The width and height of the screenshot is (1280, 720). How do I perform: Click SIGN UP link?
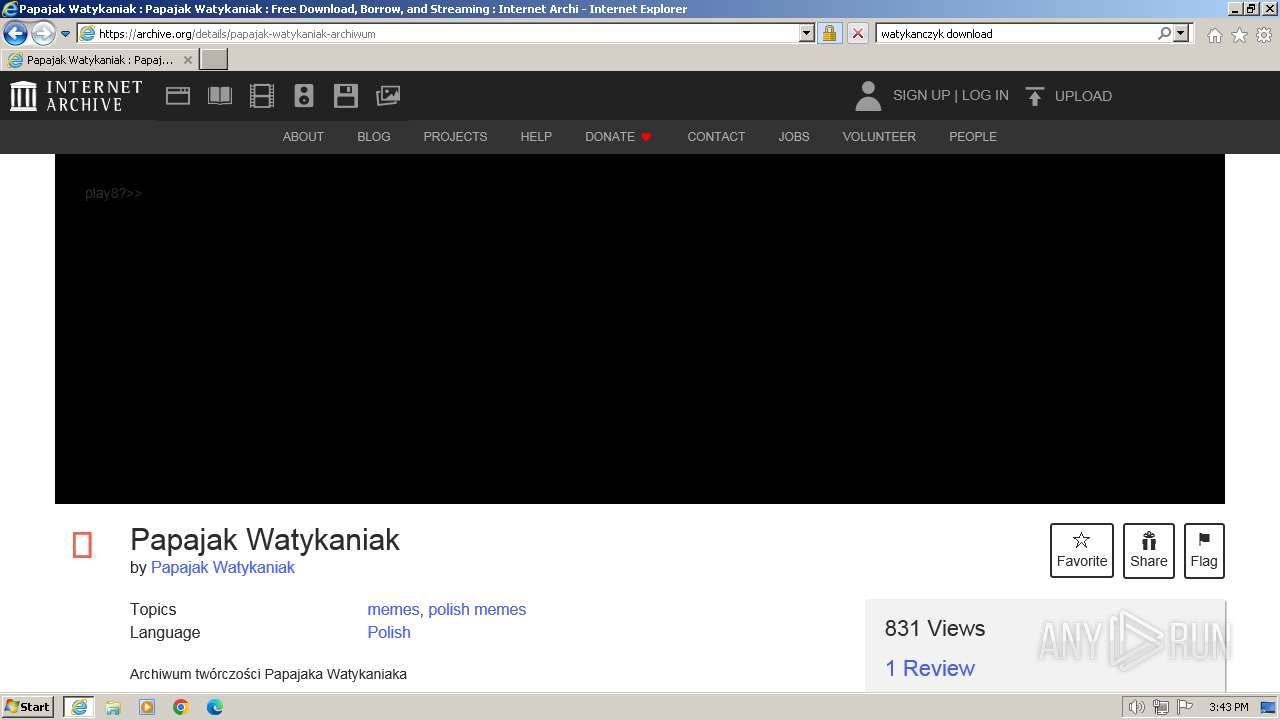(921, 96)
